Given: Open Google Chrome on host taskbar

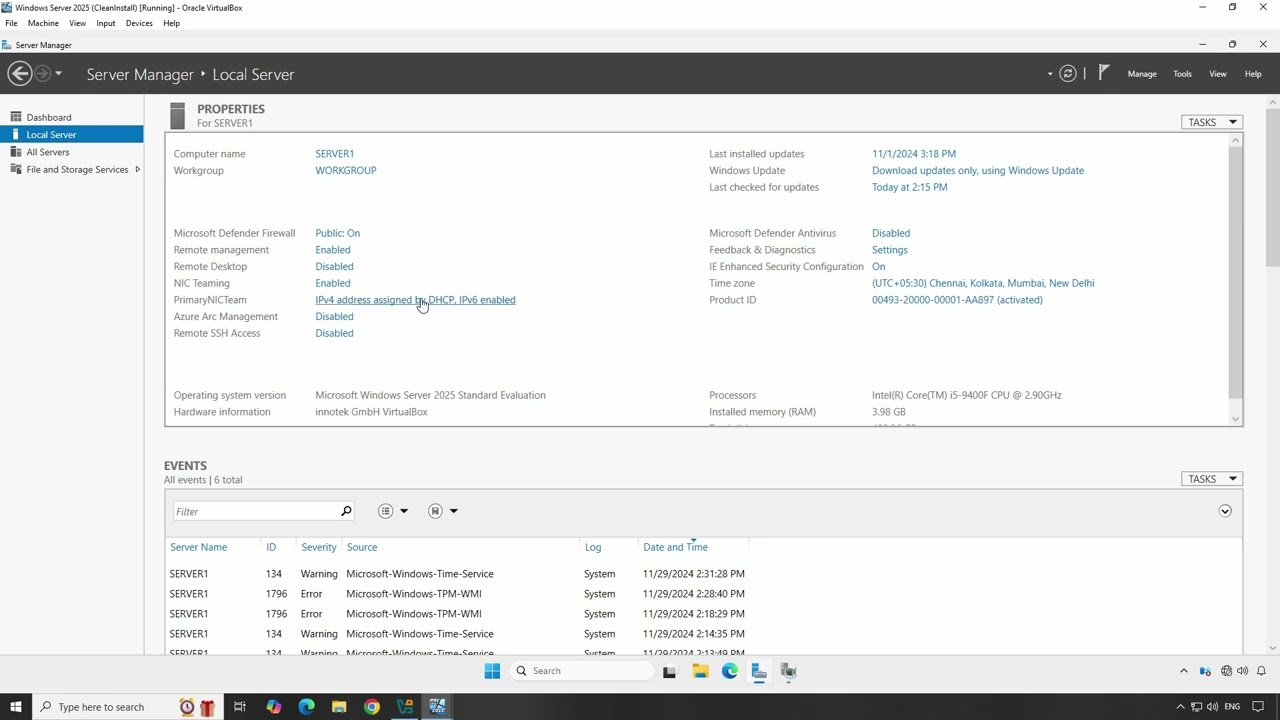Looking at the screenshot, I should (372, 707).
